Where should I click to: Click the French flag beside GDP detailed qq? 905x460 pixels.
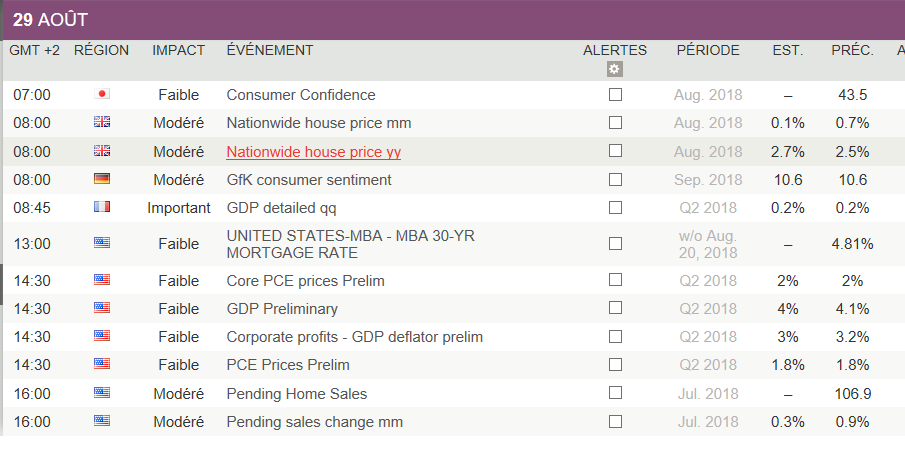tap(102, 208)
